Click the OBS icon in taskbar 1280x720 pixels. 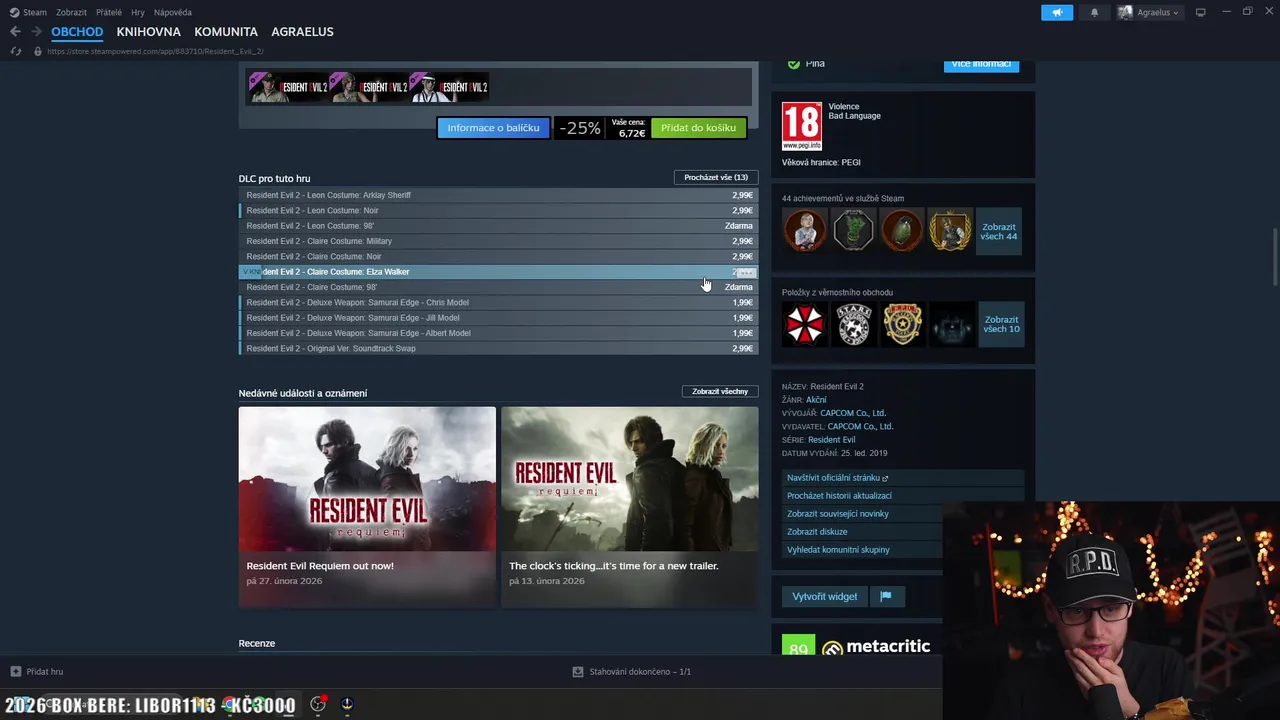(318, 704)
